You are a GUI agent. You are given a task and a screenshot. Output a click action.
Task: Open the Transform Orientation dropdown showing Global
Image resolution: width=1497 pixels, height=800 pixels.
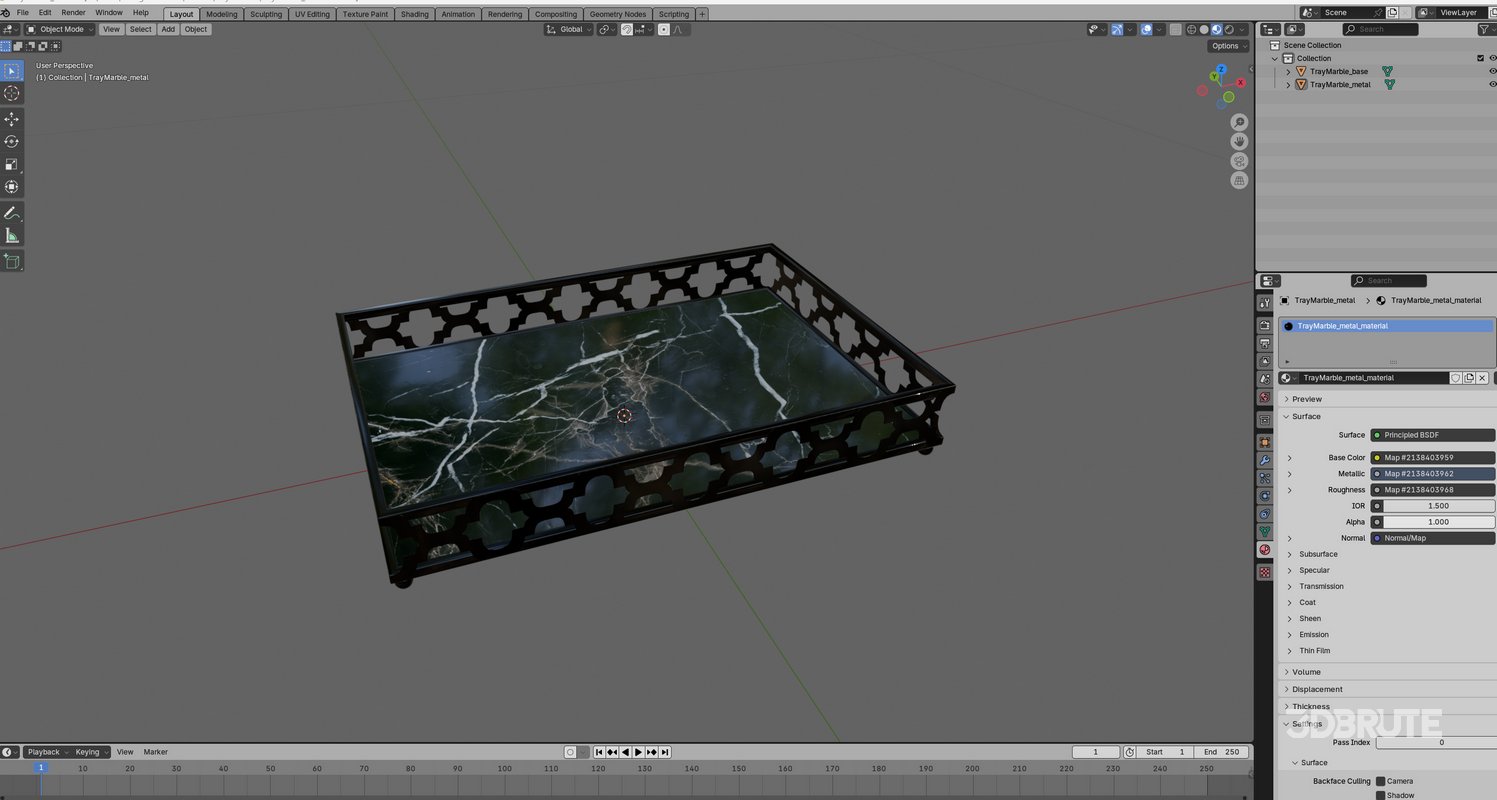568,29
